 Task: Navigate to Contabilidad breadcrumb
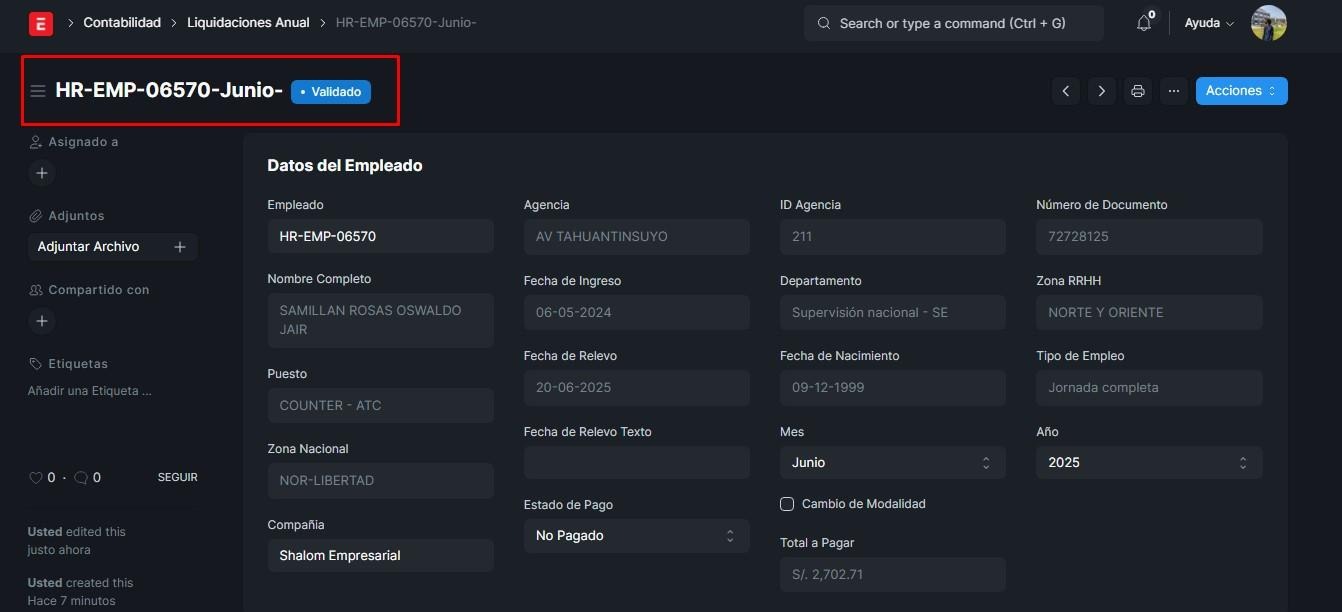pyautogui.click(x=122, y=23)
